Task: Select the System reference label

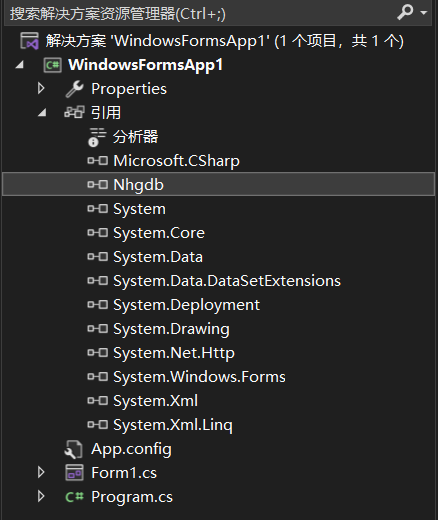Action: point(139,209)
